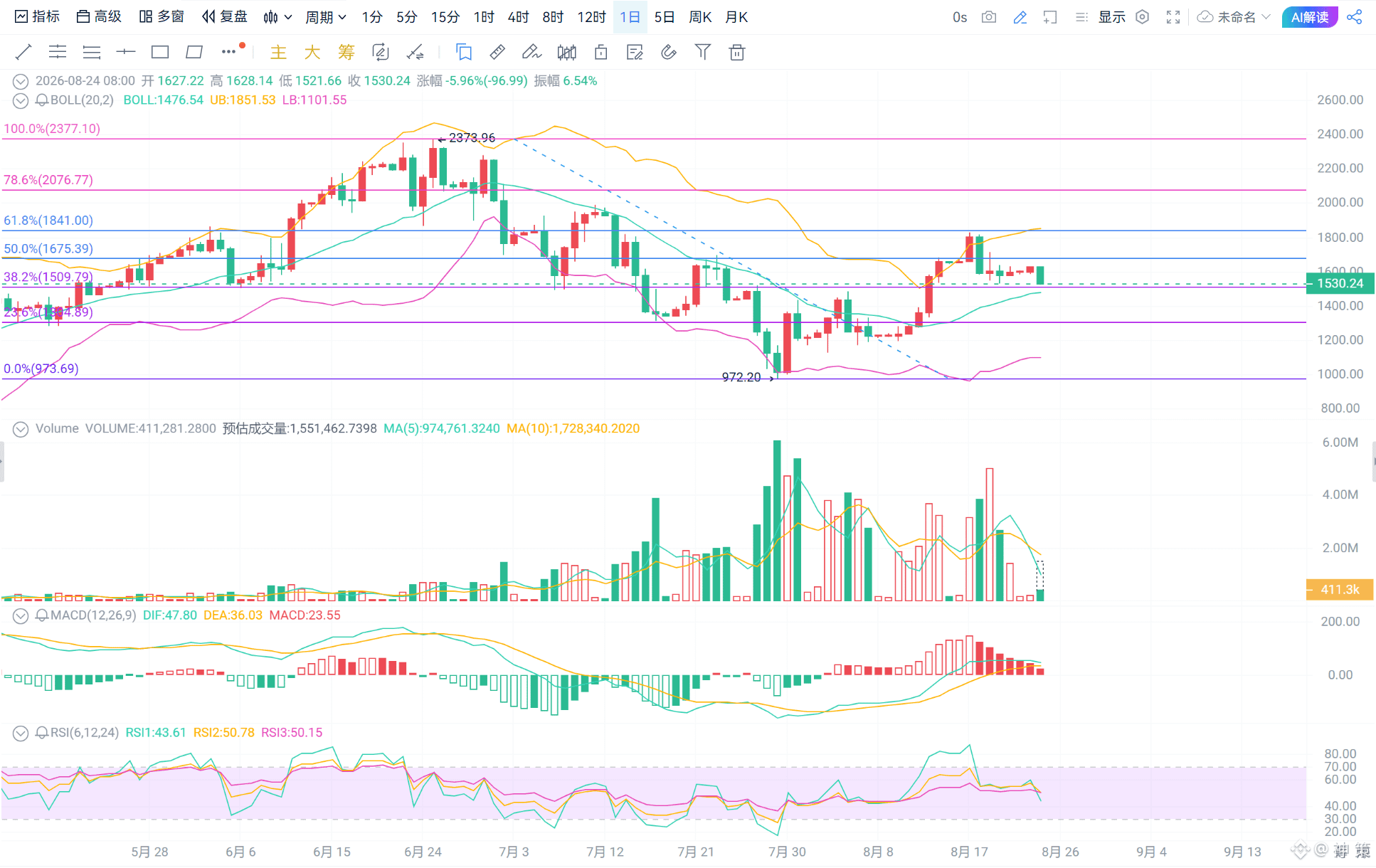Screen dimensions: 1376x868
Task: Click the line swap tool icon
Action: coord(415,52)
